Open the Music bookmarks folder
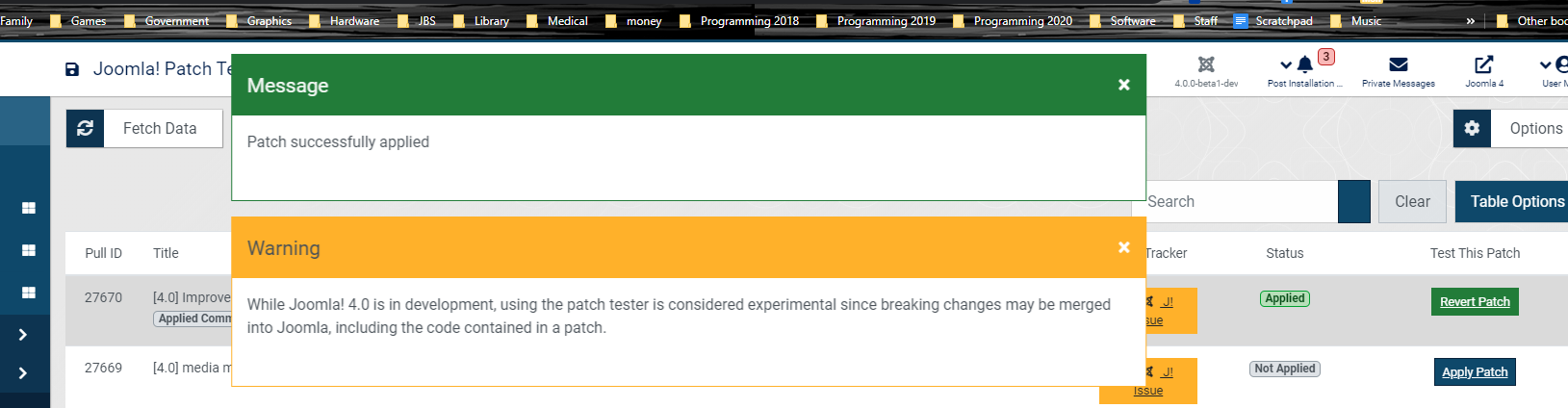This screenshot has height=408, width=1568. pyautogui.click(x=1355, y=20)
